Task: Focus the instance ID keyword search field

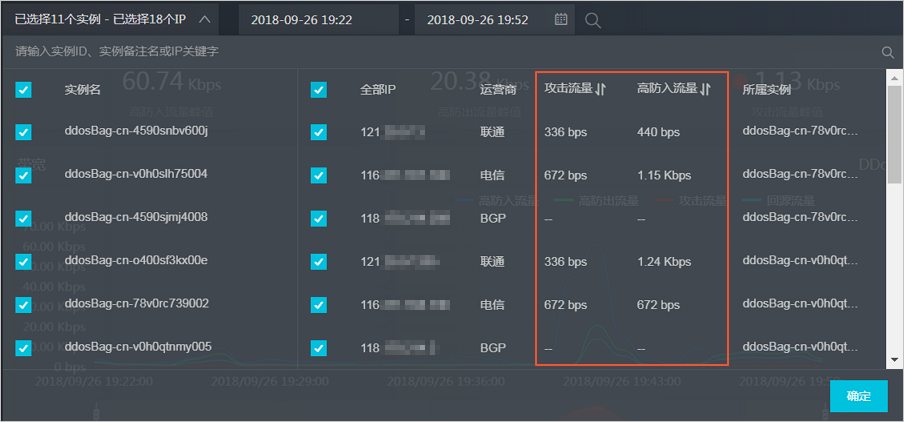Action: click(444, 52)
